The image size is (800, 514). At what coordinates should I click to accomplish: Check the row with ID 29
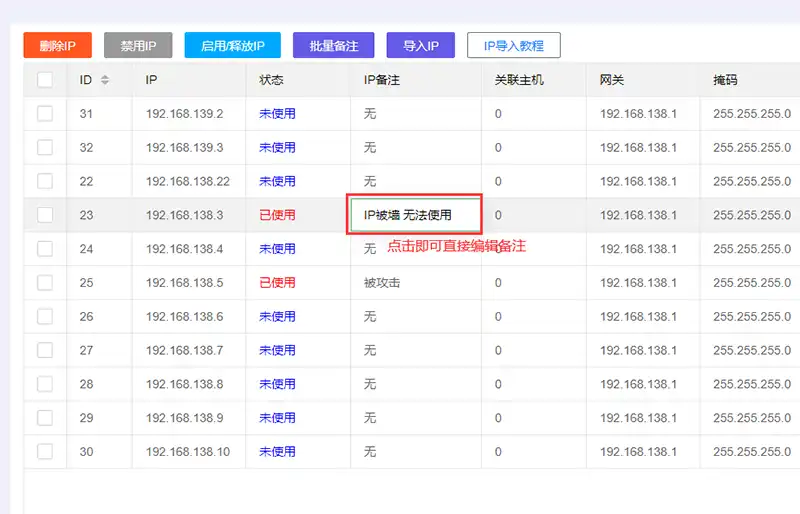click(x=45, y=418)
